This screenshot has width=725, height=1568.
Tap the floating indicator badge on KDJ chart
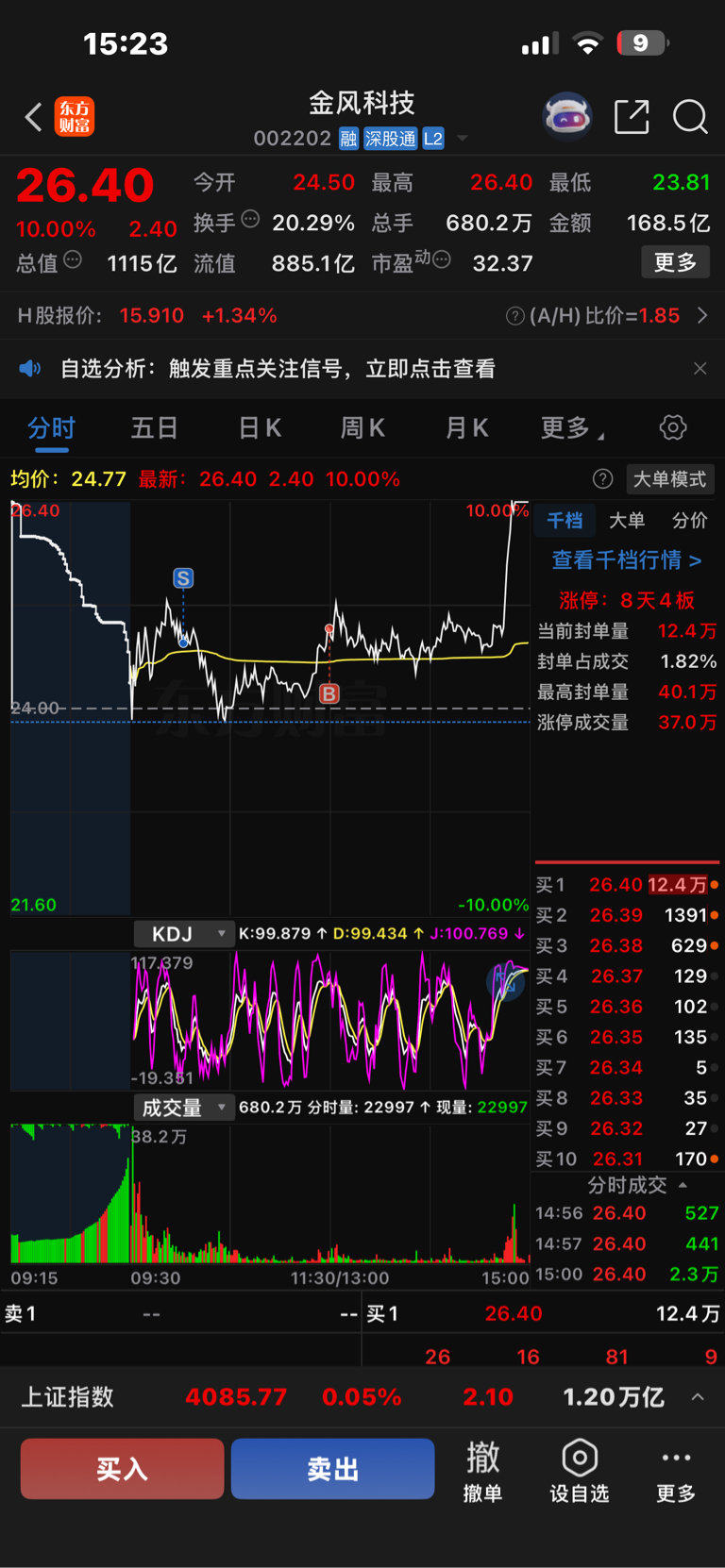(x=506, y=983)
